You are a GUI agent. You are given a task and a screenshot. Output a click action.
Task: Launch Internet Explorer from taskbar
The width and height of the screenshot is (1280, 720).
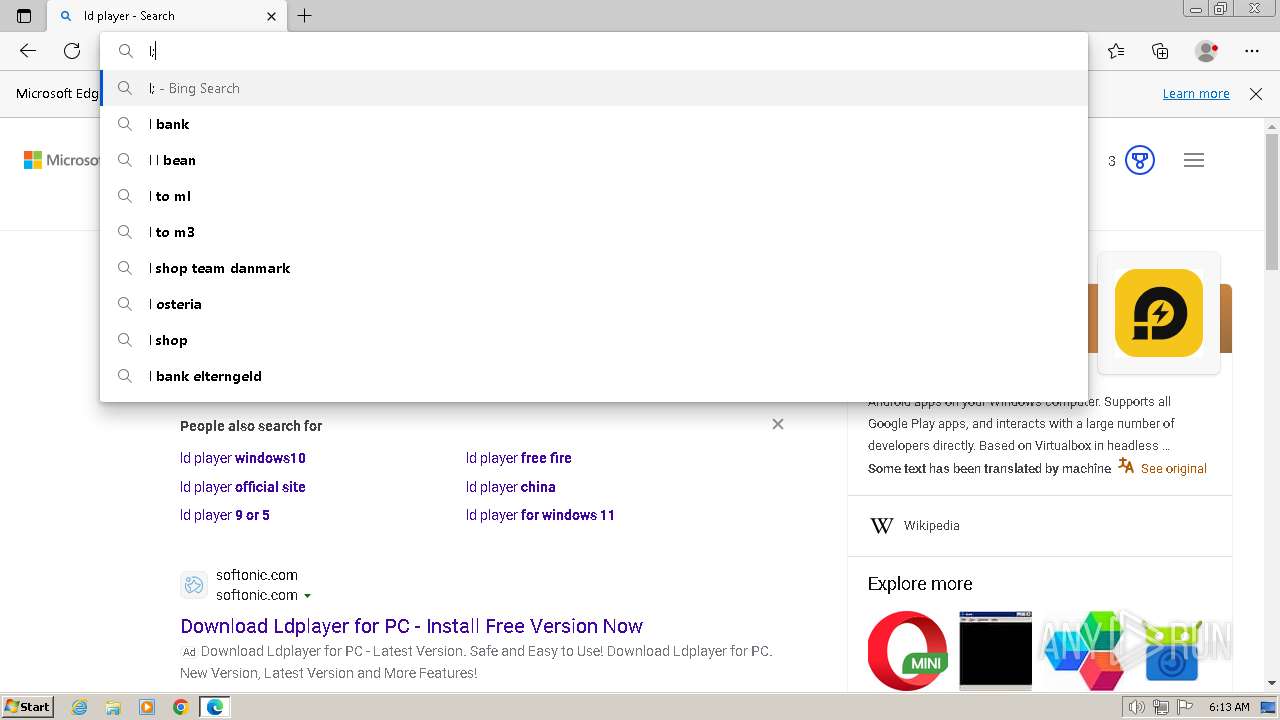[x=80, y=707]
